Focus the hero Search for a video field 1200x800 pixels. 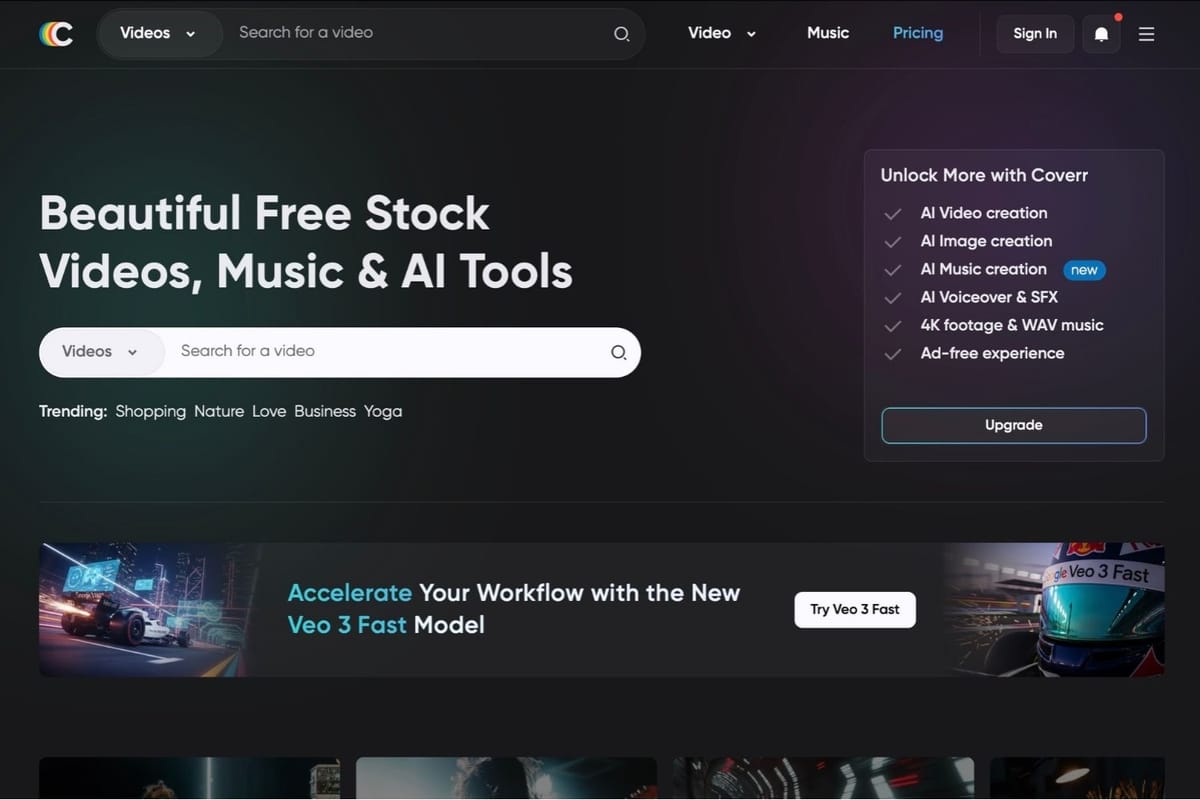385,352
